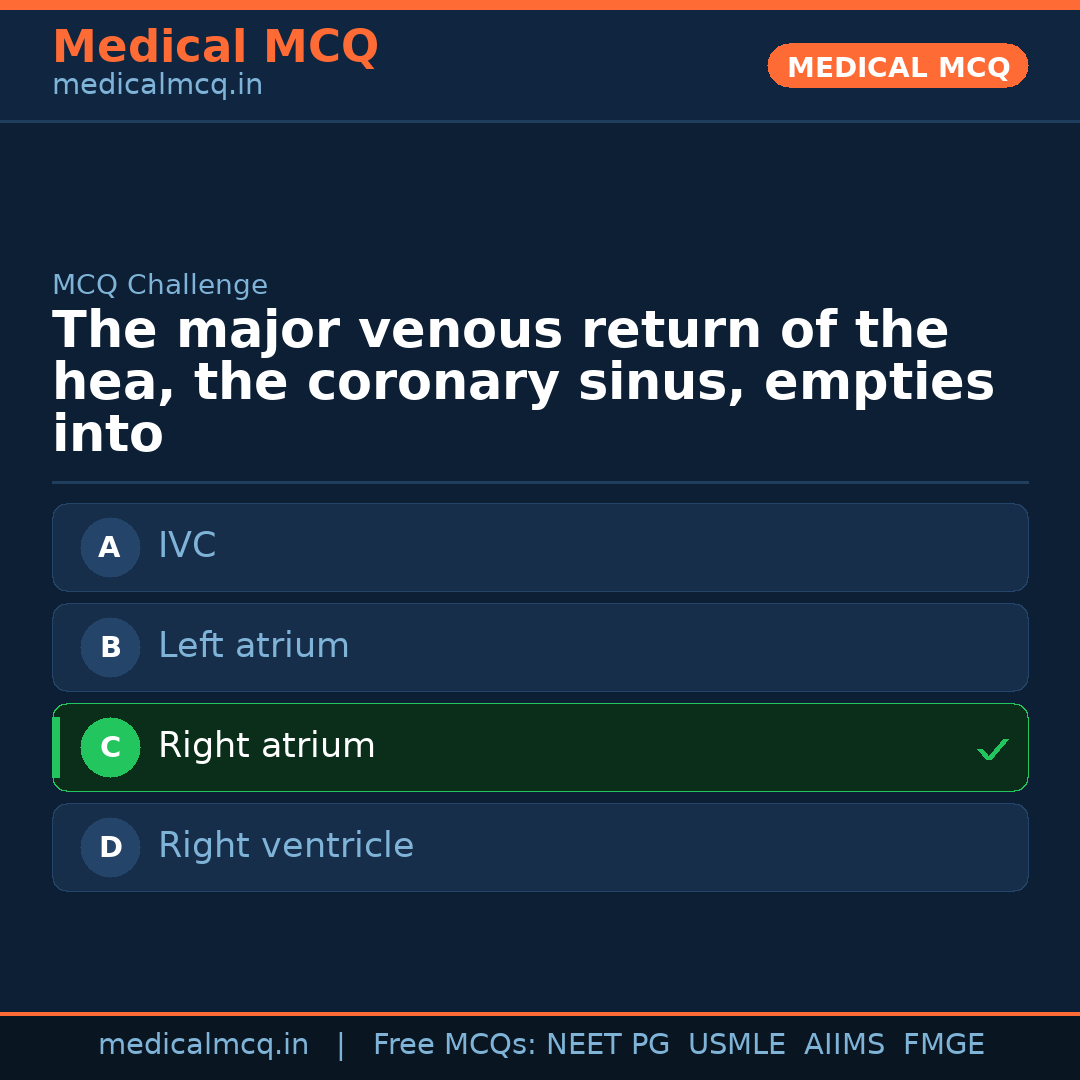Click the green left edge bar of option C
The height and width of the screenshot is (1080, 1080).
click(x=56, y=747)
